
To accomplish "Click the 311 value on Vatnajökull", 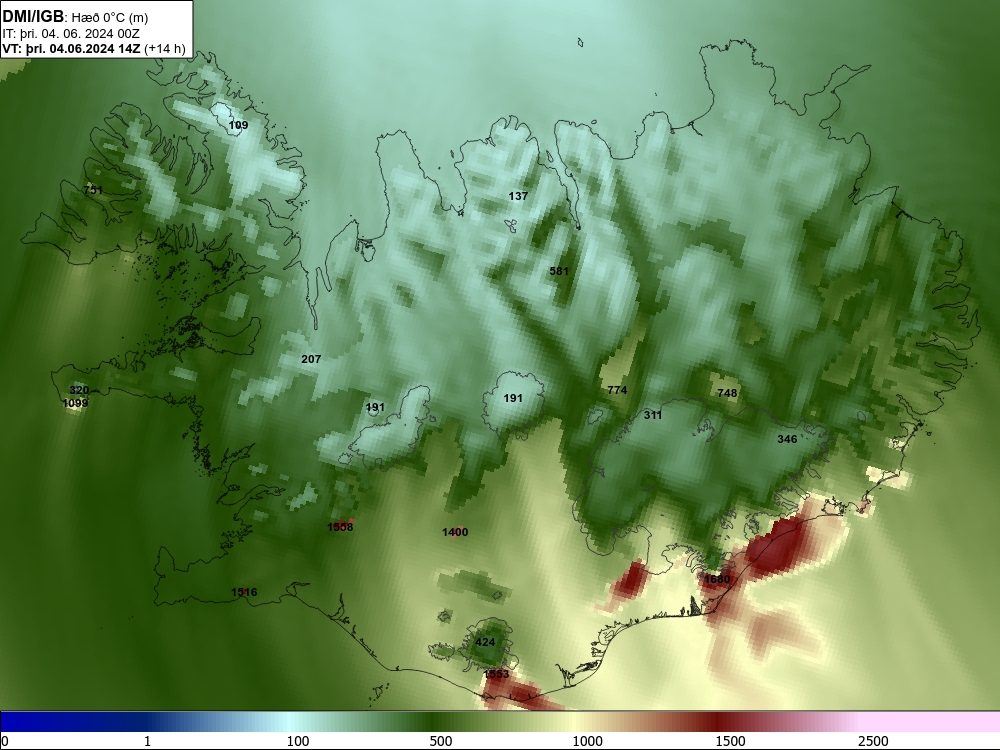I will click(652, 415).
